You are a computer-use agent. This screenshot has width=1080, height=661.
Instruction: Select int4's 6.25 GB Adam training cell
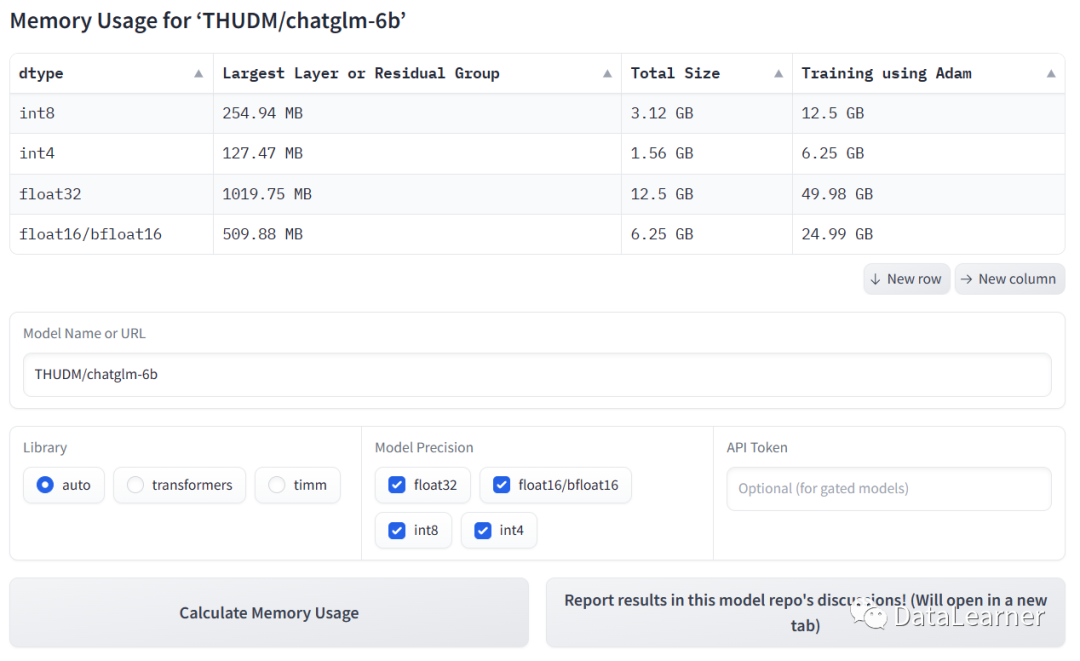[x=928, y=154]
